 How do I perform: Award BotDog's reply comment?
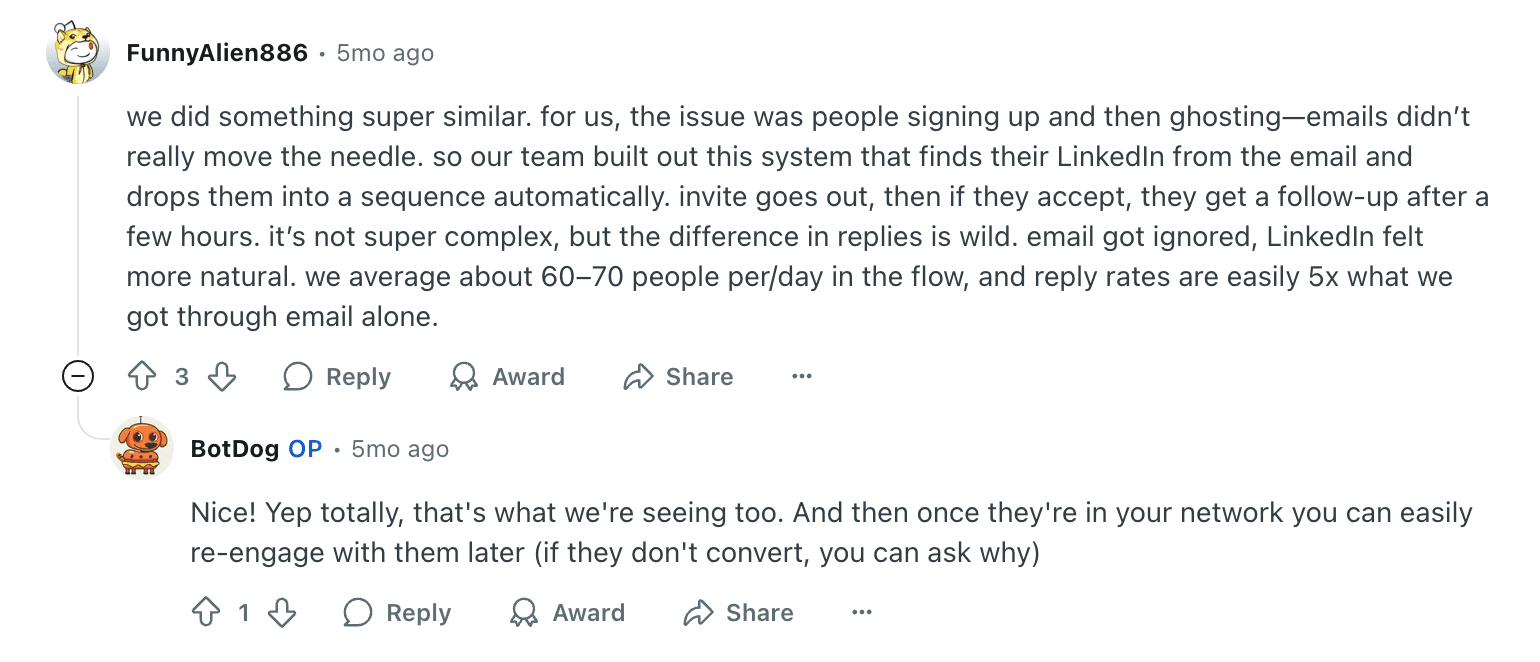click(x=567, y=613)
